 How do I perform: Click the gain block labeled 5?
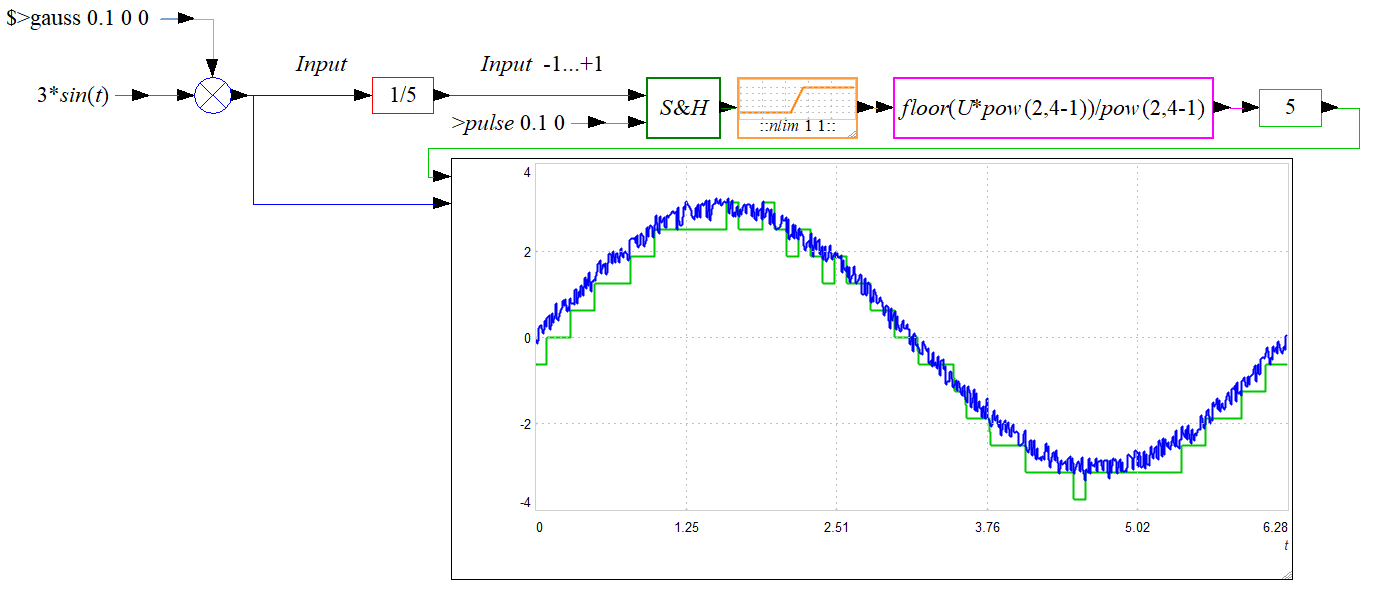coord(1290,108)
